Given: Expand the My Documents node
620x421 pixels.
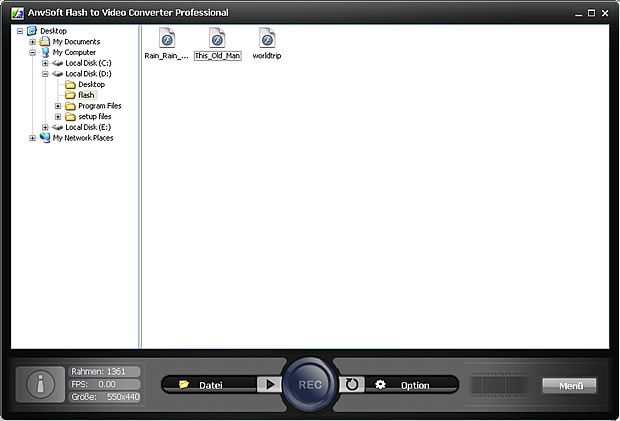Looking at the screenshot, I should [x=32, y=42].
